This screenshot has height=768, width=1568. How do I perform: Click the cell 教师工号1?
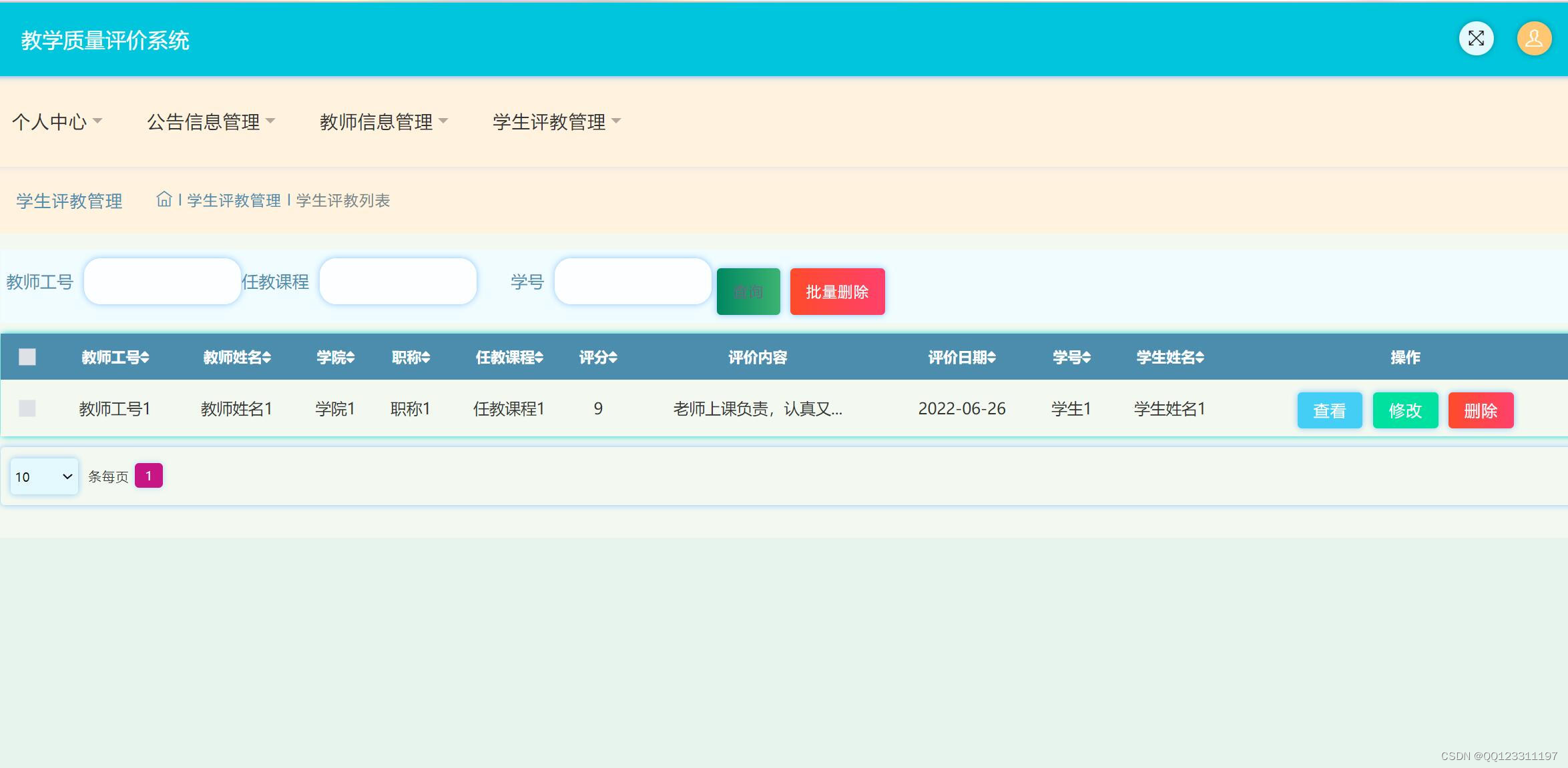[115, 408]
